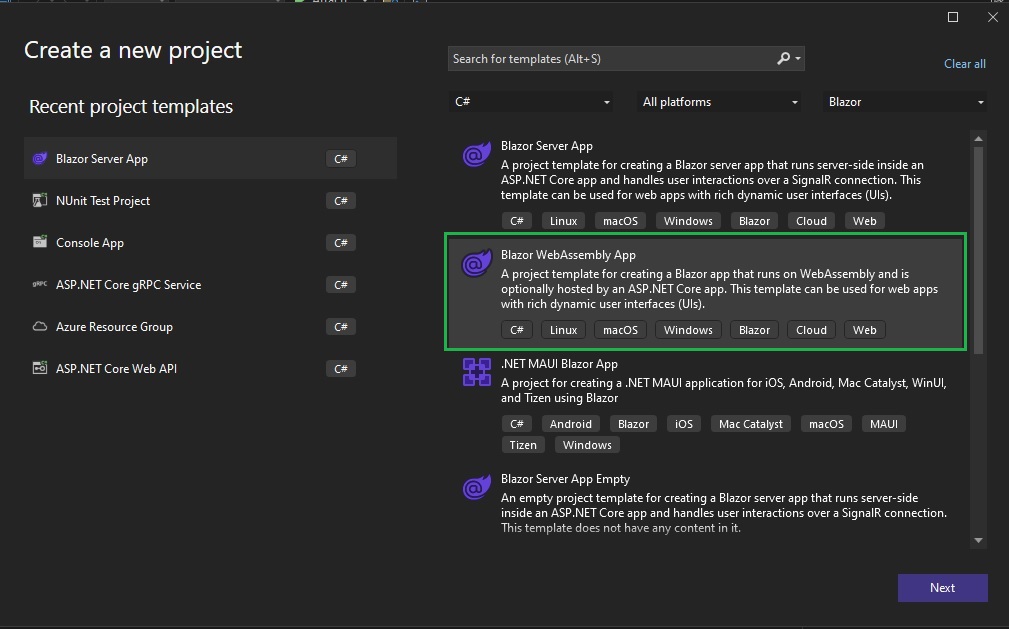The width and height of the screenshot is (1009, 629).
Task: Click the Cloud tag under Blazor WebAssembly App
Action: [811, 330]
